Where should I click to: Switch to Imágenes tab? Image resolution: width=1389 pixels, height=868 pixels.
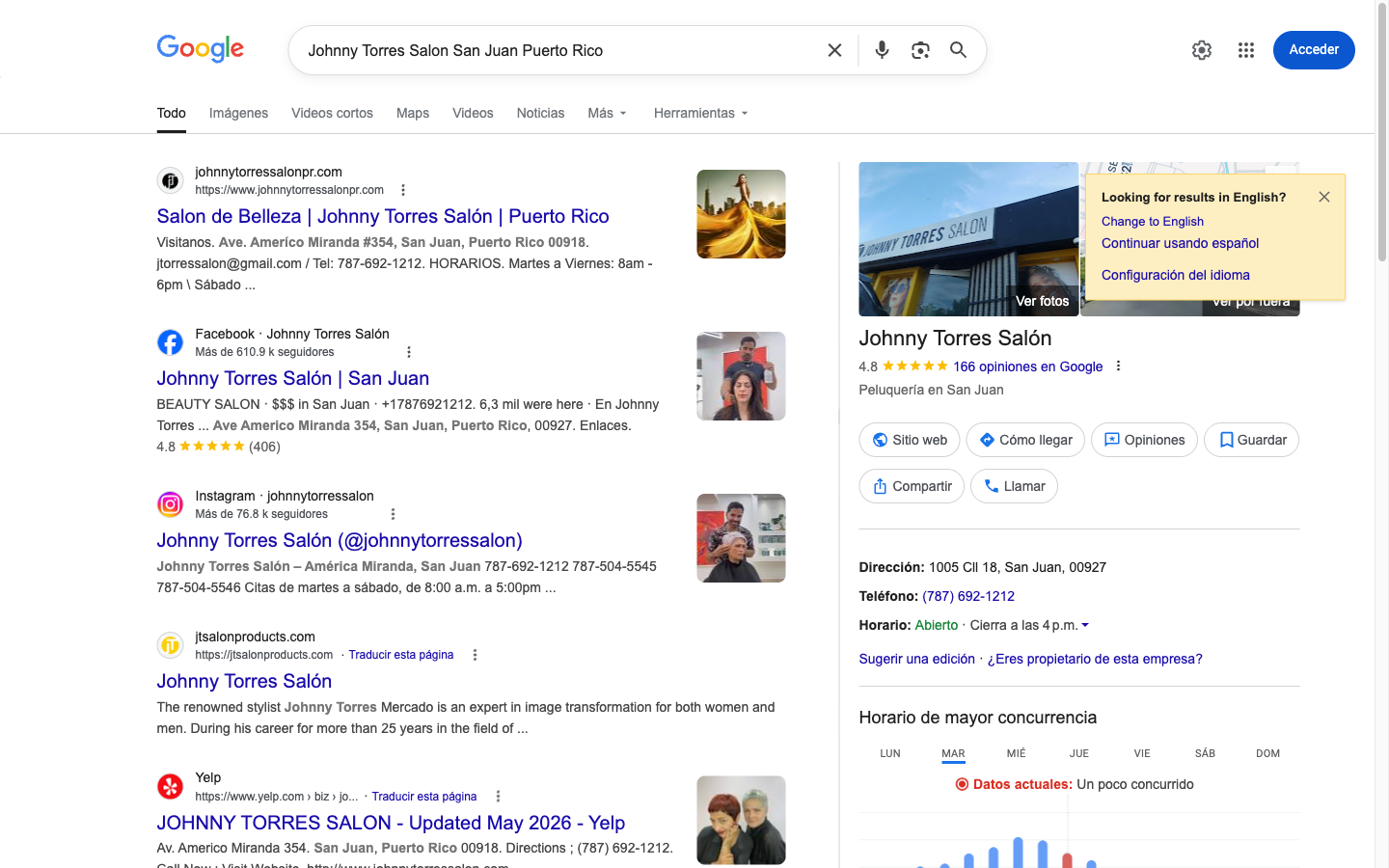point(238,113)
